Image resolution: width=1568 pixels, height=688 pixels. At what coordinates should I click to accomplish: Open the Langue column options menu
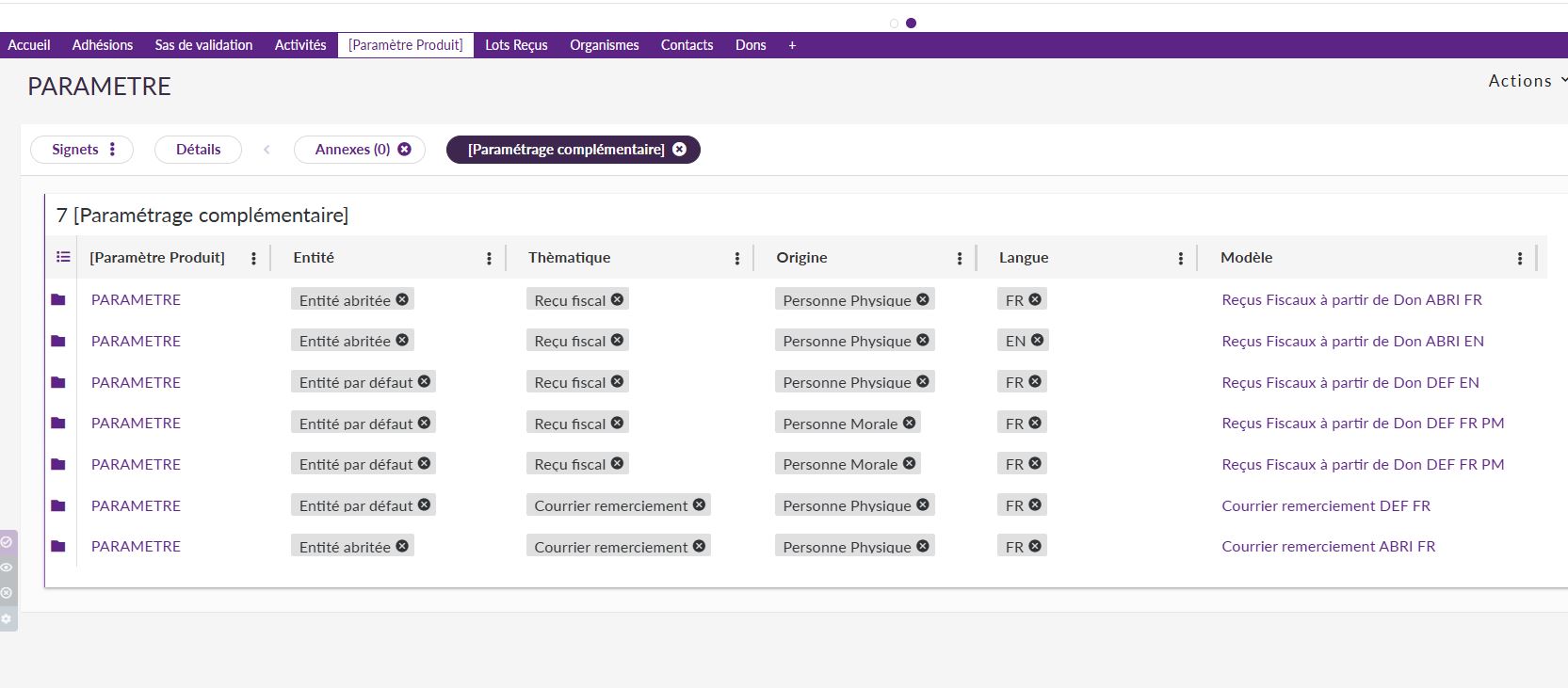click(x=1180, y=258)
